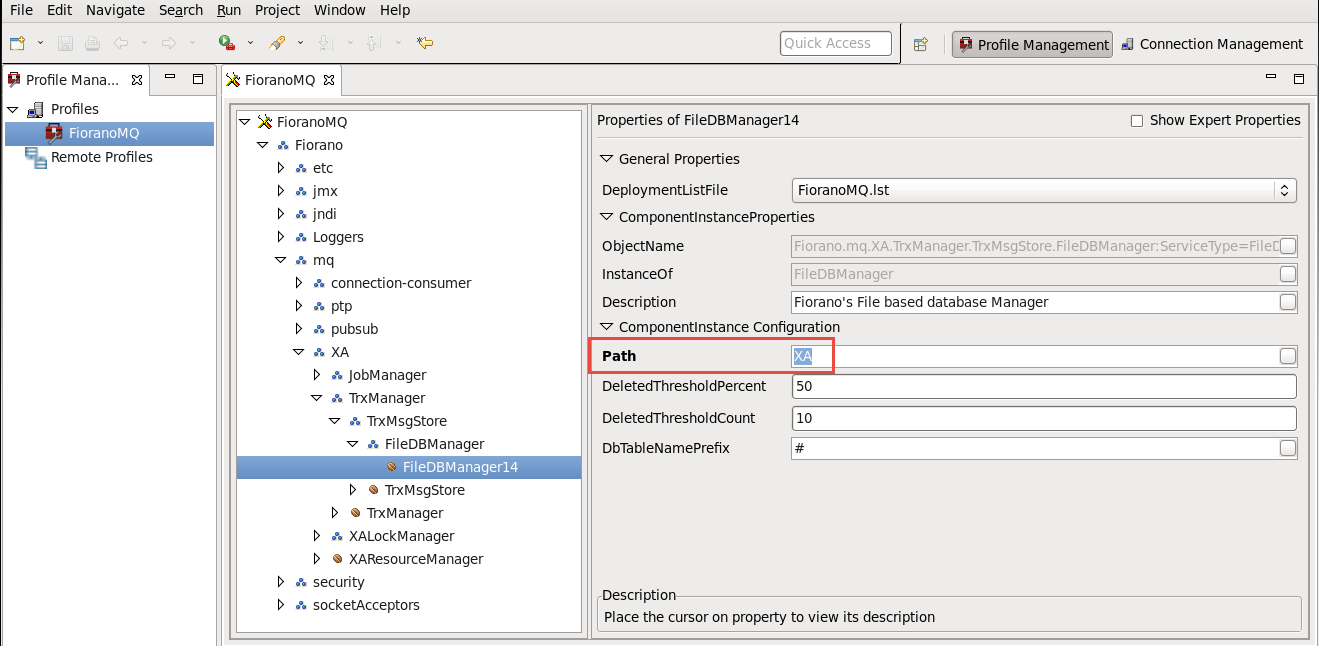Click the Open Perspective icon

click(921, 44)
